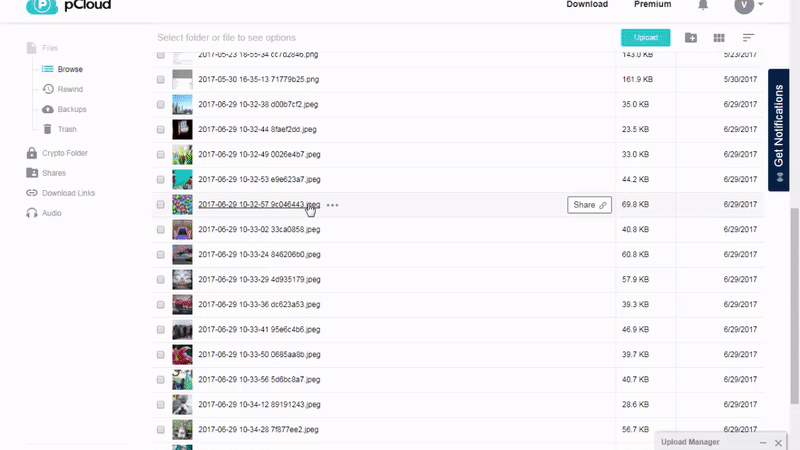Click thumbnail of 10-32-38 d00b7cf2.jpeg
This screenshot has height=450, width=800.
click(182, 105)
